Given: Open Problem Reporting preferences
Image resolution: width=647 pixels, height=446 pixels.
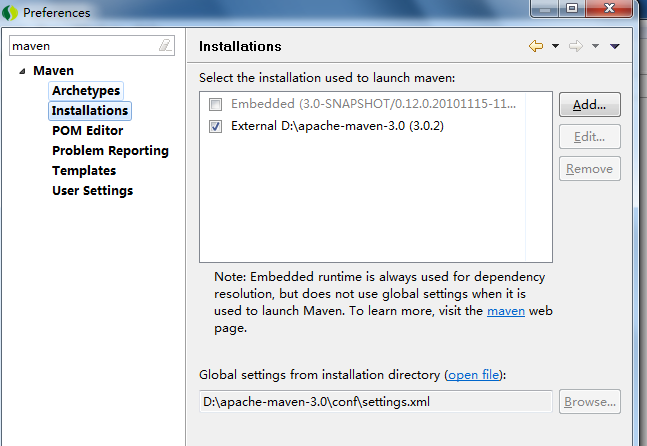Looking at the screenshot, I should coord(110,151).
